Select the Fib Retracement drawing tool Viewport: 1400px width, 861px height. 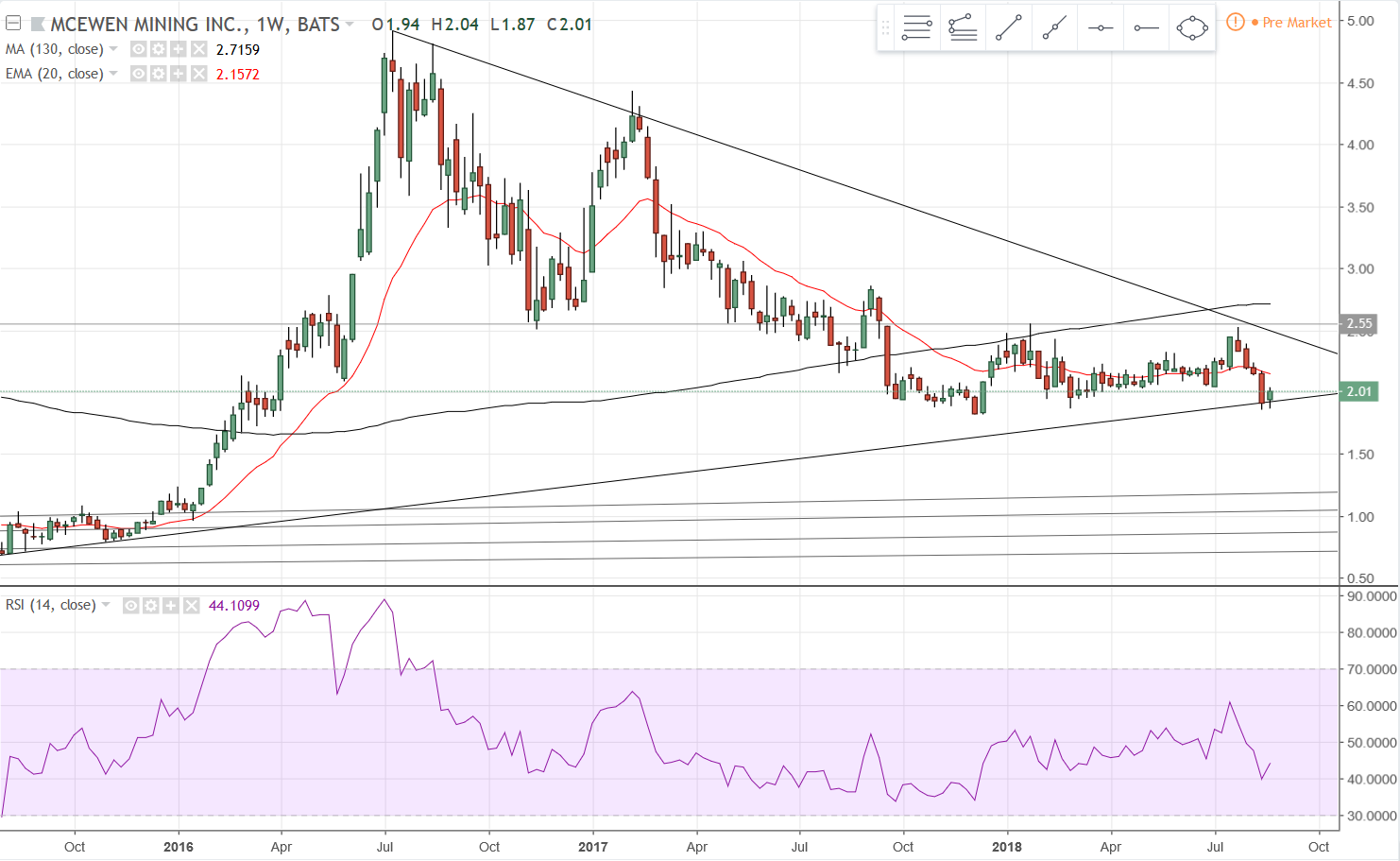(916, 27)
